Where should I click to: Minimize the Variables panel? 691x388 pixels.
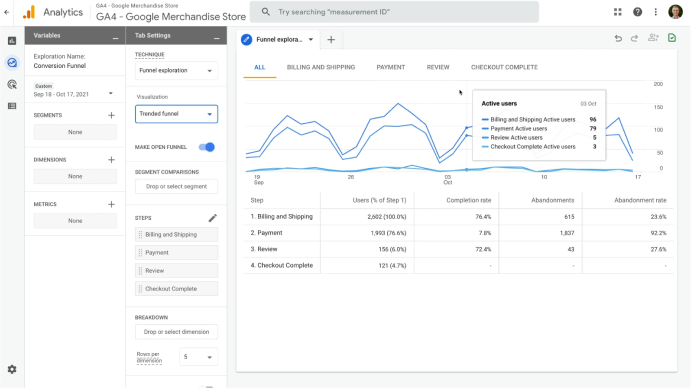(115, 38)
